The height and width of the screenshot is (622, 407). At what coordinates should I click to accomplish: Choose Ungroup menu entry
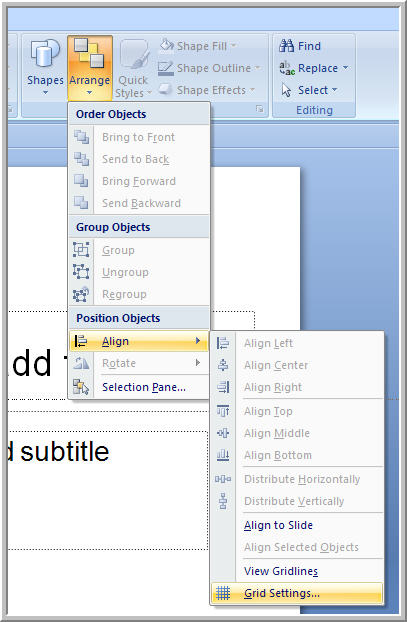139,272
